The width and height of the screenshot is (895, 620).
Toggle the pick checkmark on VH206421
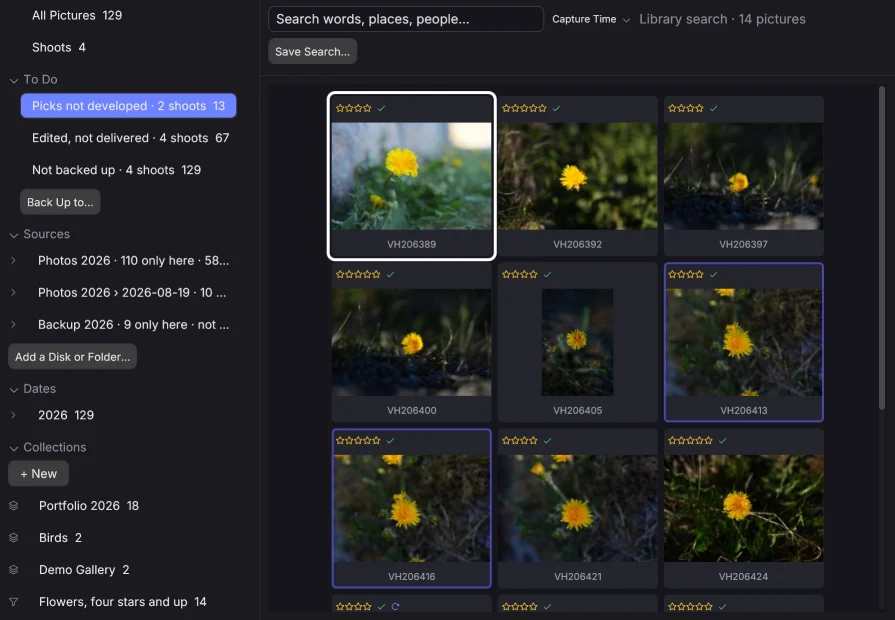tap(547, 440)
